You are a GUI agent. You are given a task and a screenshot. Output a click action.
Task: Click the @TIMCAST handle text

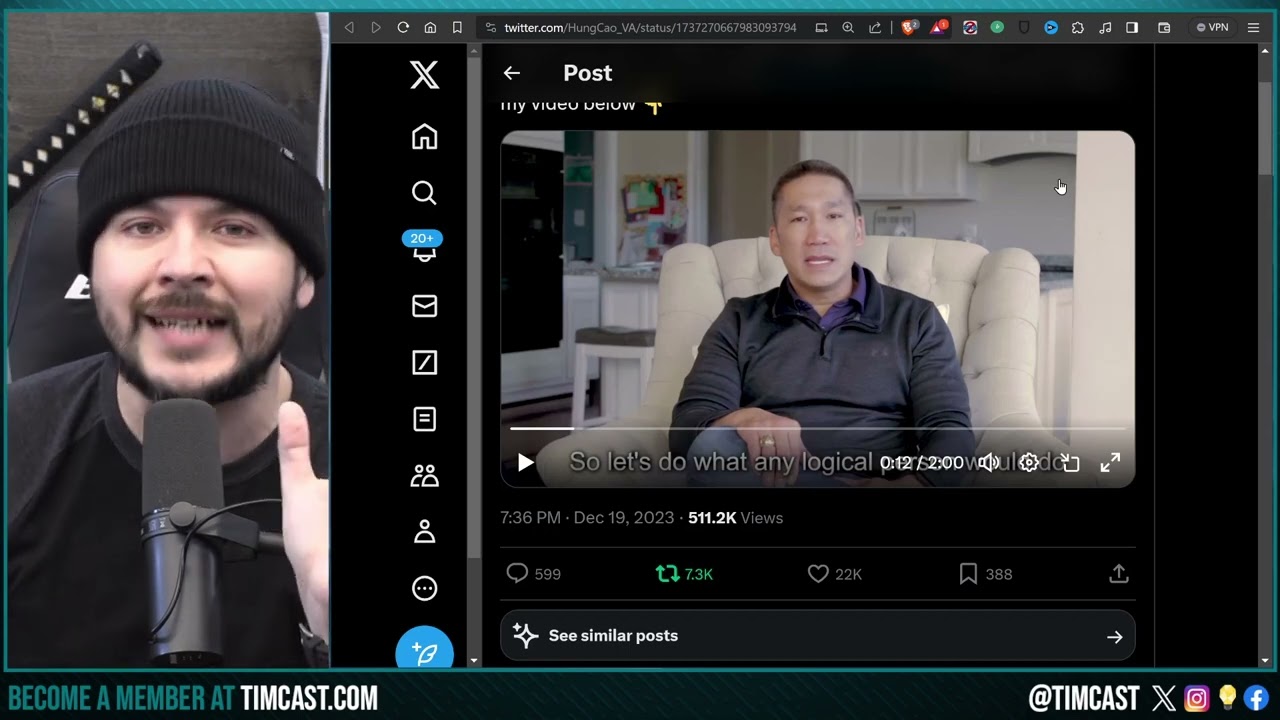point(1084,698)
